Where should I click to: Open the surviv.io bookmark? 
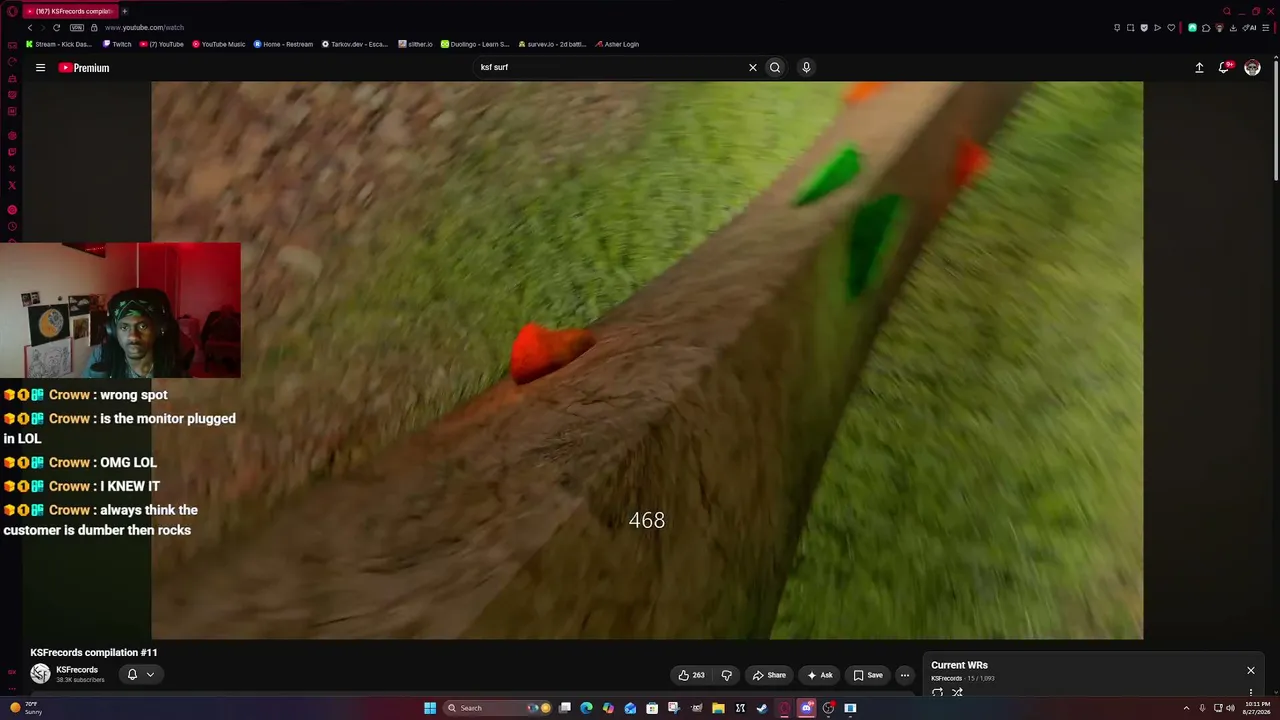coord(552,44)
